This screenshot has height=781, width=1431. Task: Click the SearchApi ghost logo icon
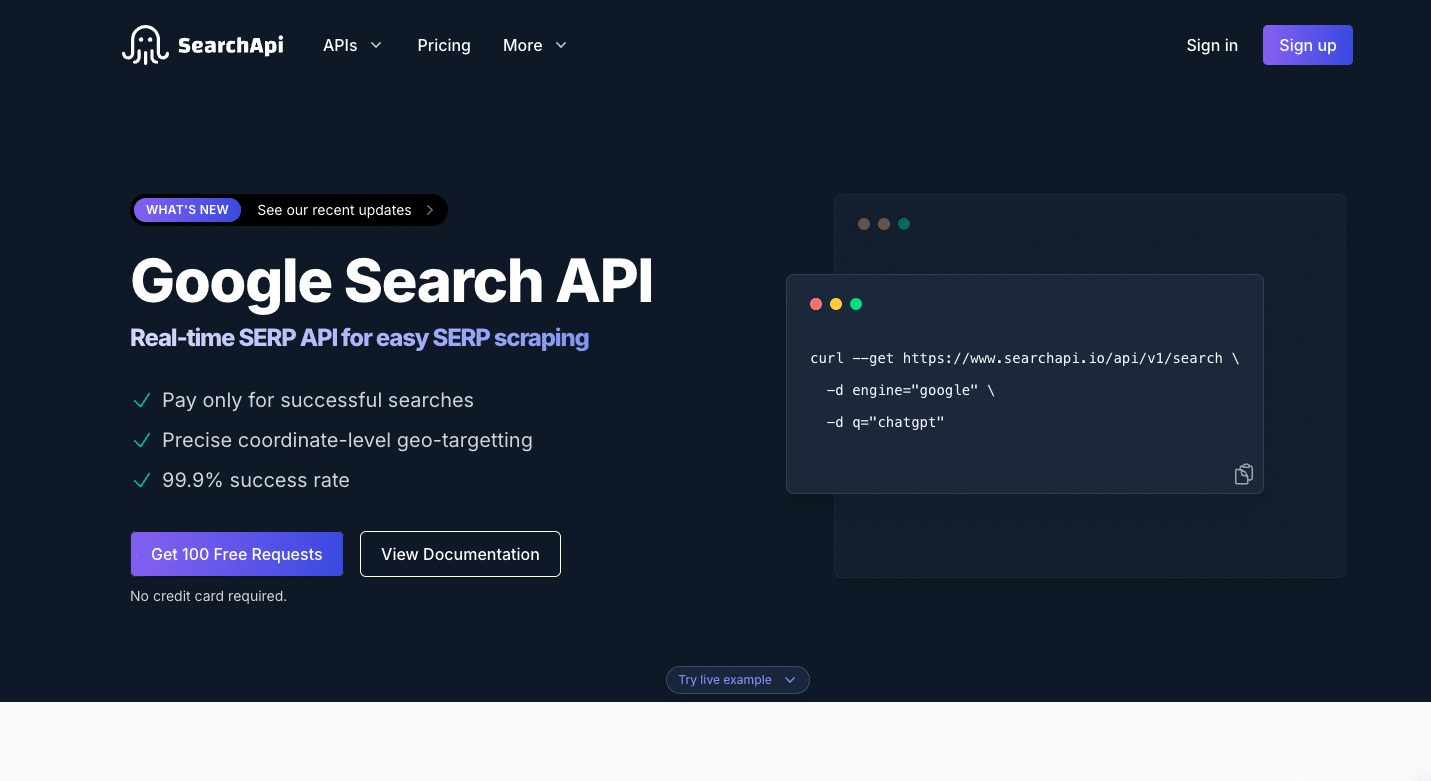145,44
